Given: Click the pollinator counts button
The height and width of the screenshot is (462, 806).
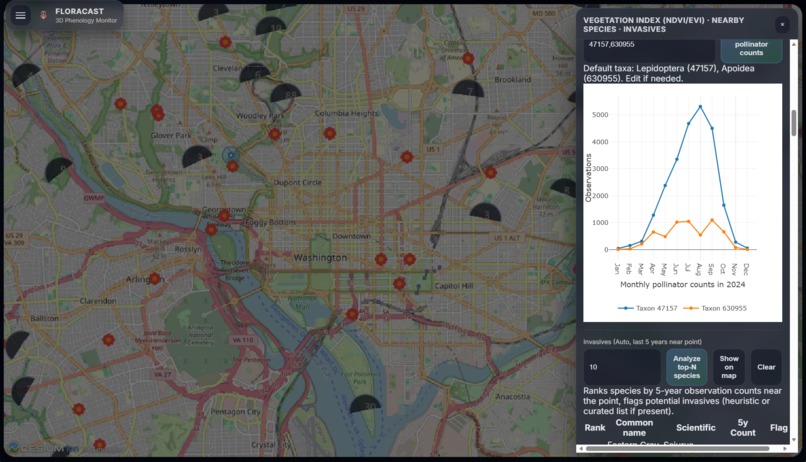Looking at the screenshot, I should [x=751, y=49].
